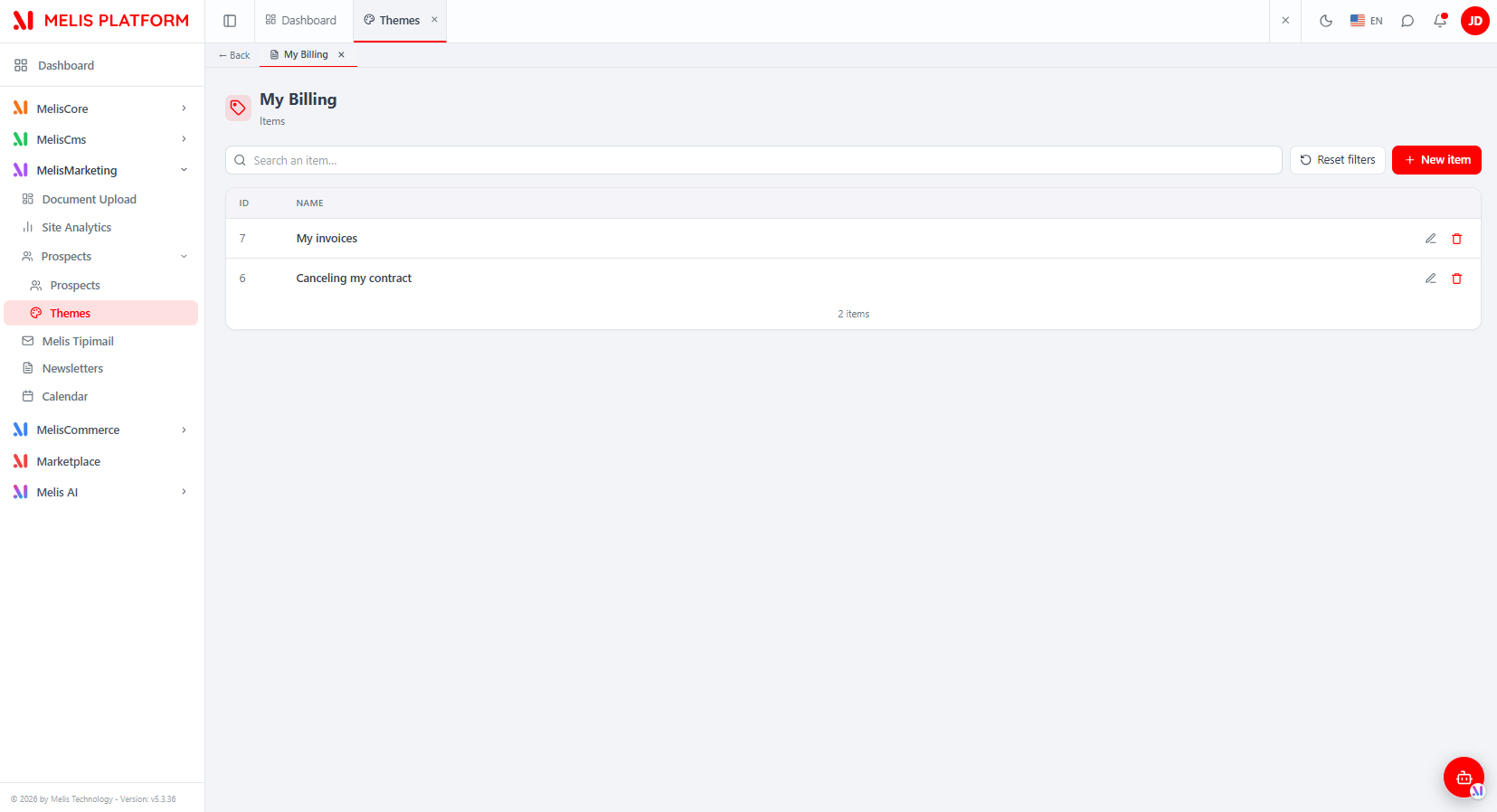Expand the MelisCms menu
This screenshot has height=812, width=1497.
click(x=102, y=139)
